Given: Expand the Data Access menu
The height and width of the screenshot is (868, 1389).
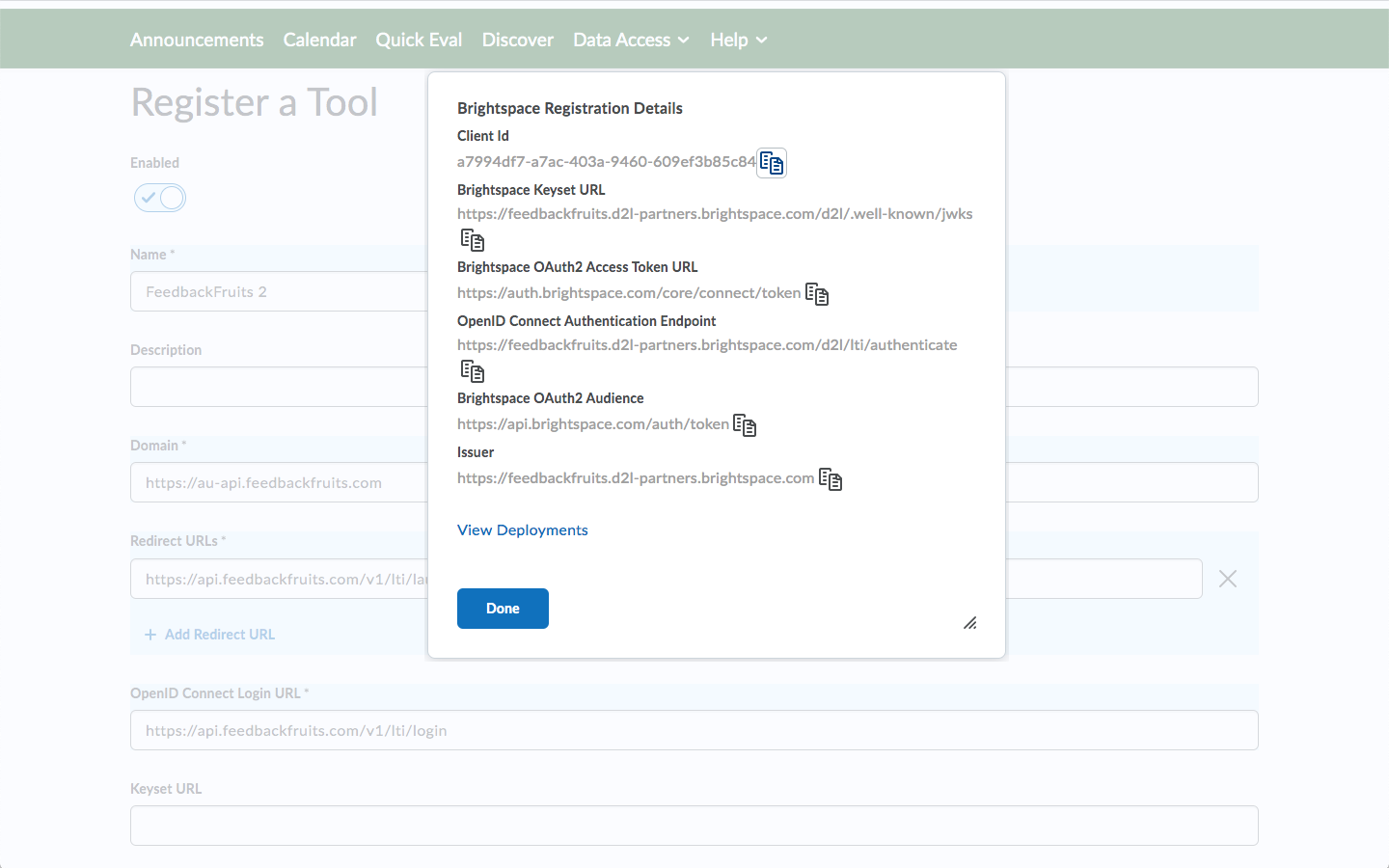Looking at the screenshot, I should 631,40.
